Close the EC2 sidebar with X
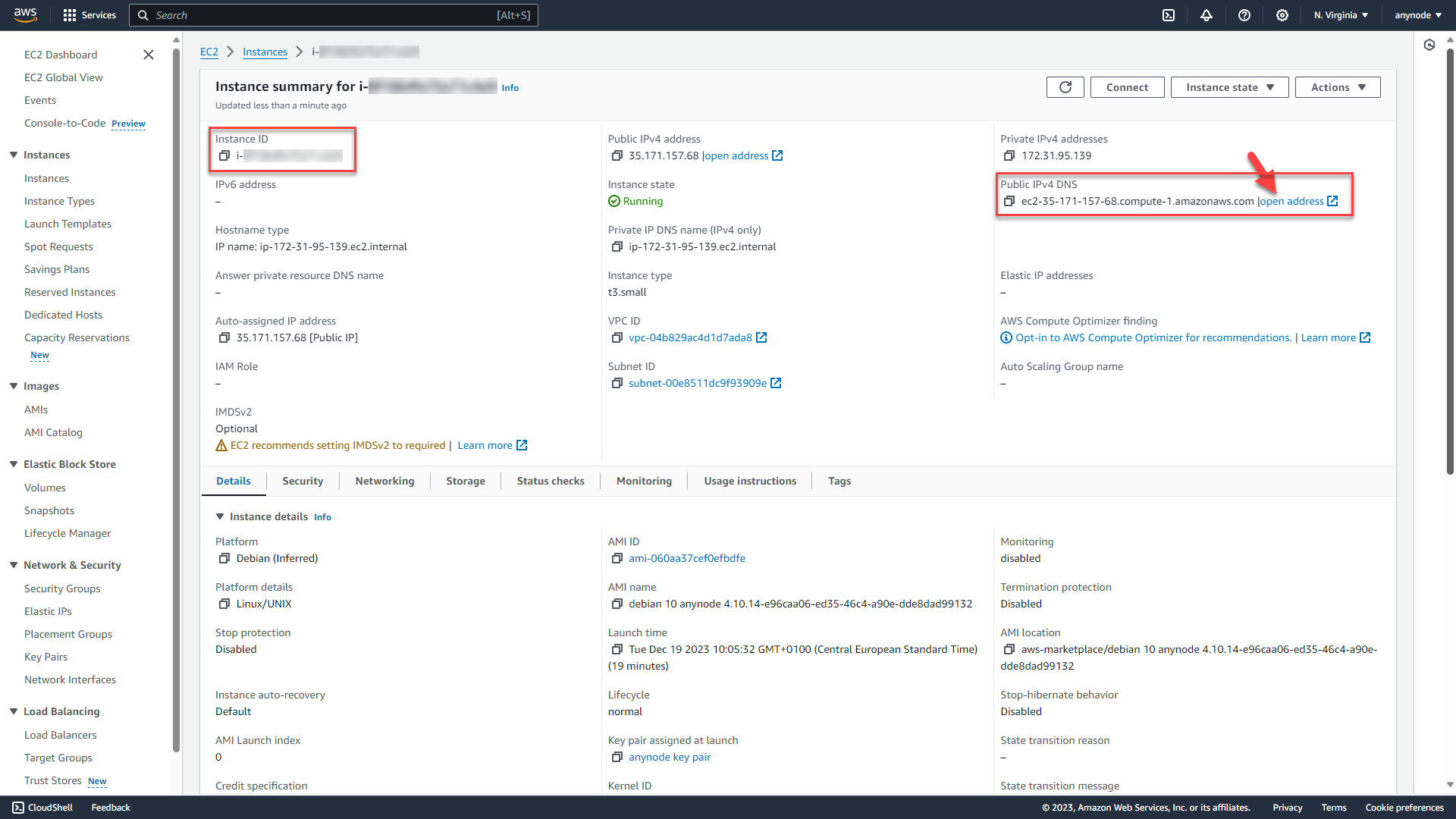The image size is (1456, 819). click(x=149, y=55)
